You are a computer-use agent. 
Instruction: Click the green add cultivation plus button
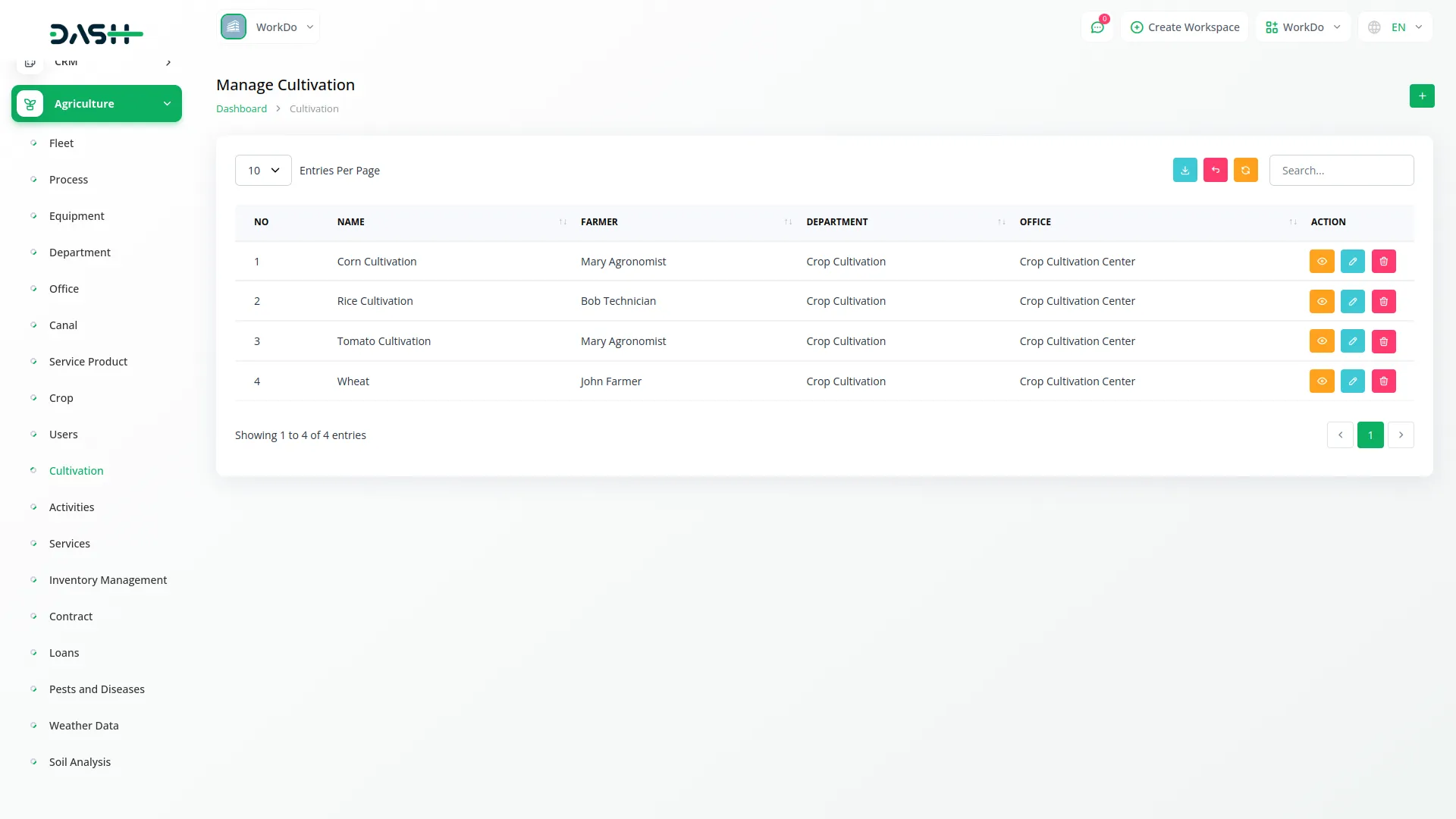1422,96
